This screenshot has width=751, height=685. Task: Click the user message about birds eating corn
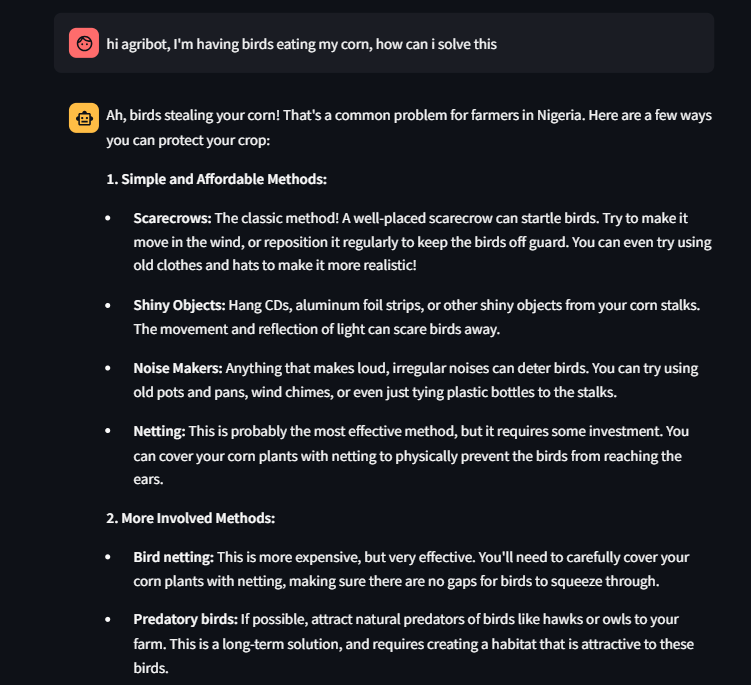click(302, 44)
